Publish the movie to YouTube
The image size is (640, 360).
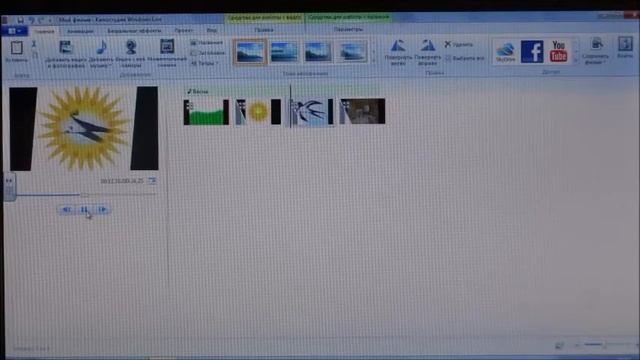558,51
